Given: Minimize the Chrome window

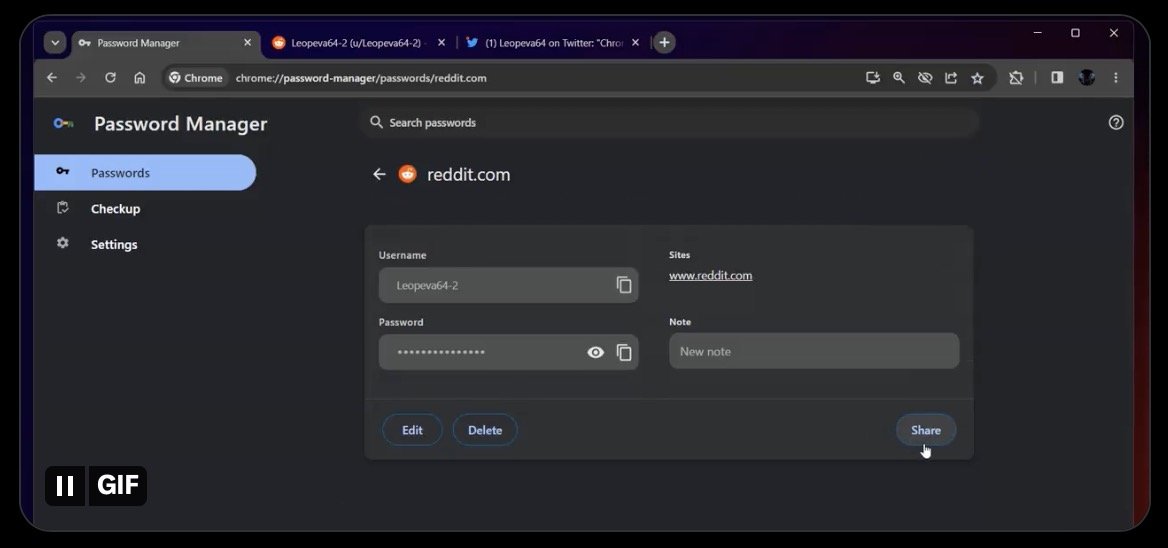Looking at the screenshot, I should [1037, 33].
